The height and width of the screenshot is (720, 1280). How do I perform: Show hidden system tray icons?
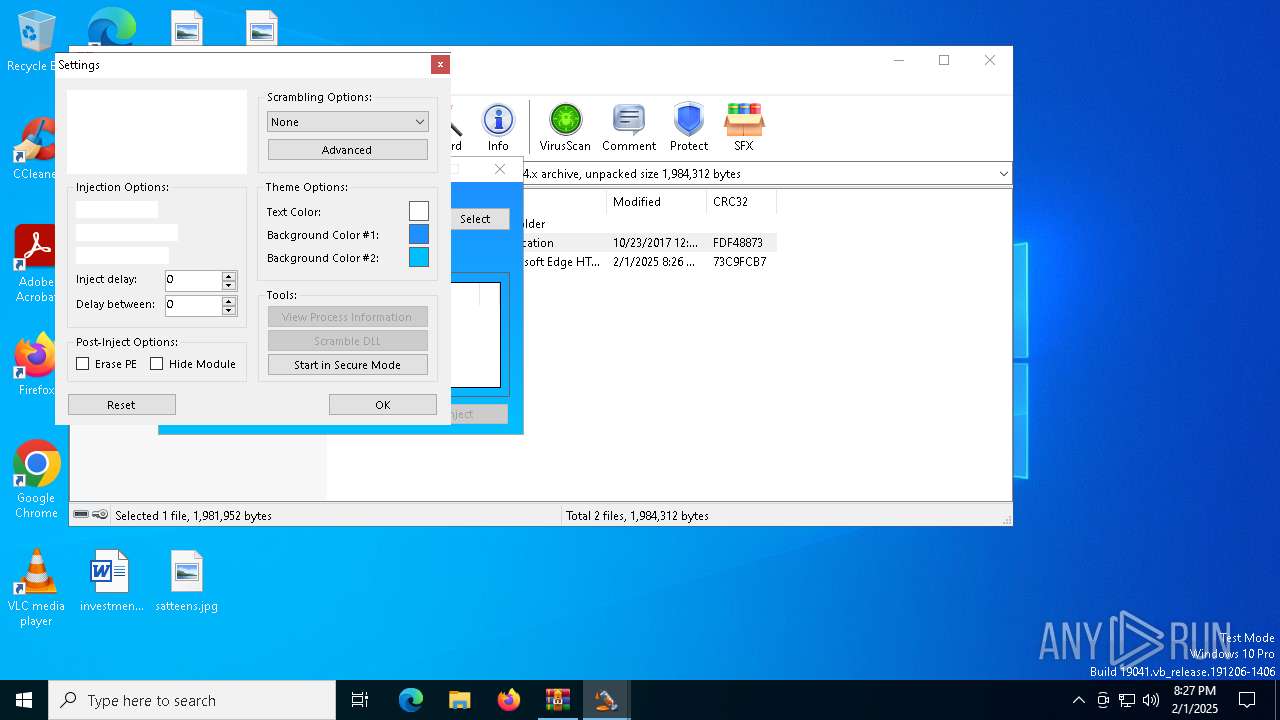point(1078,700)
